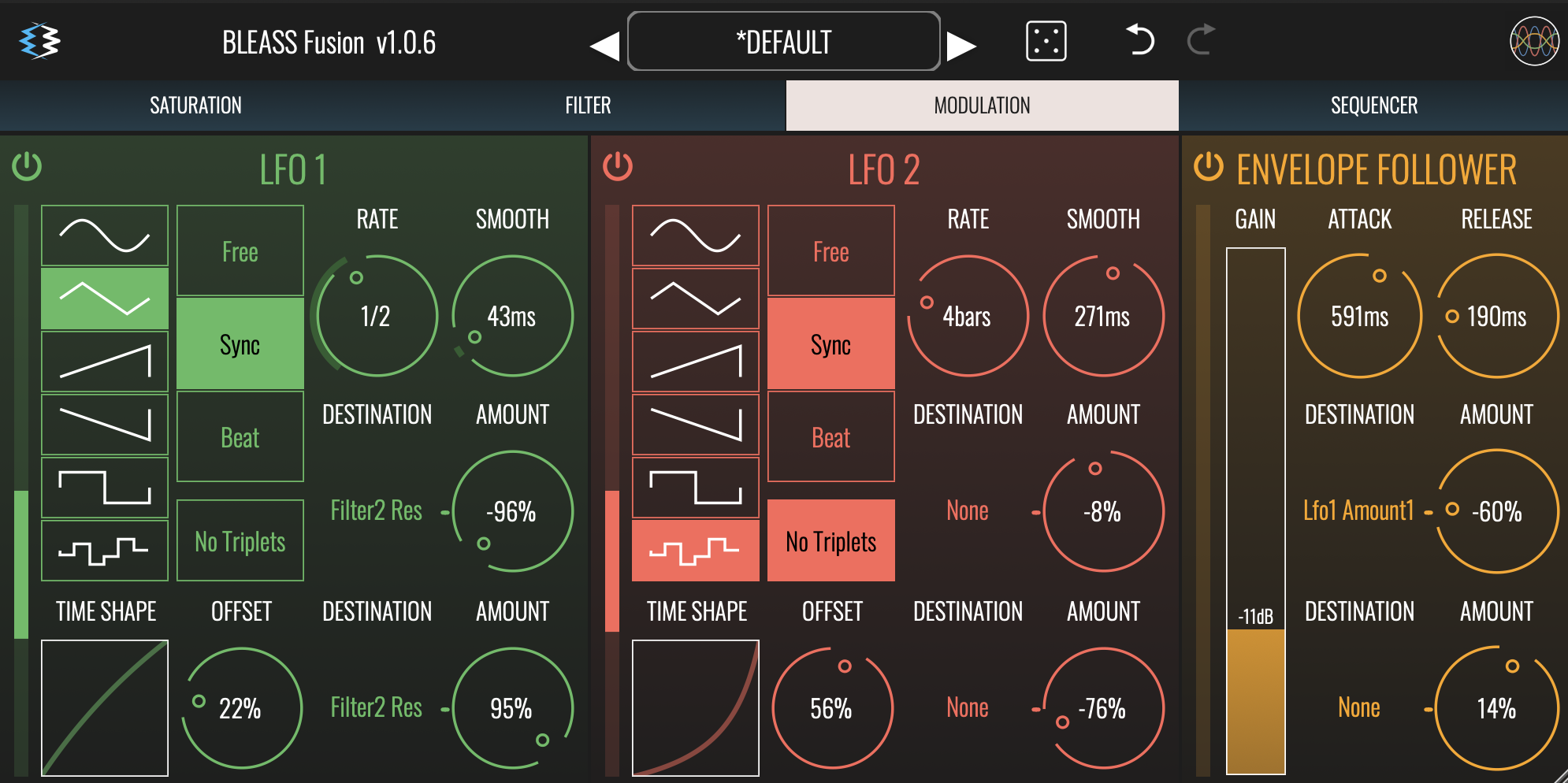
Task: Toggle No Triplets in LFO 2
Action: pos(831,540)
